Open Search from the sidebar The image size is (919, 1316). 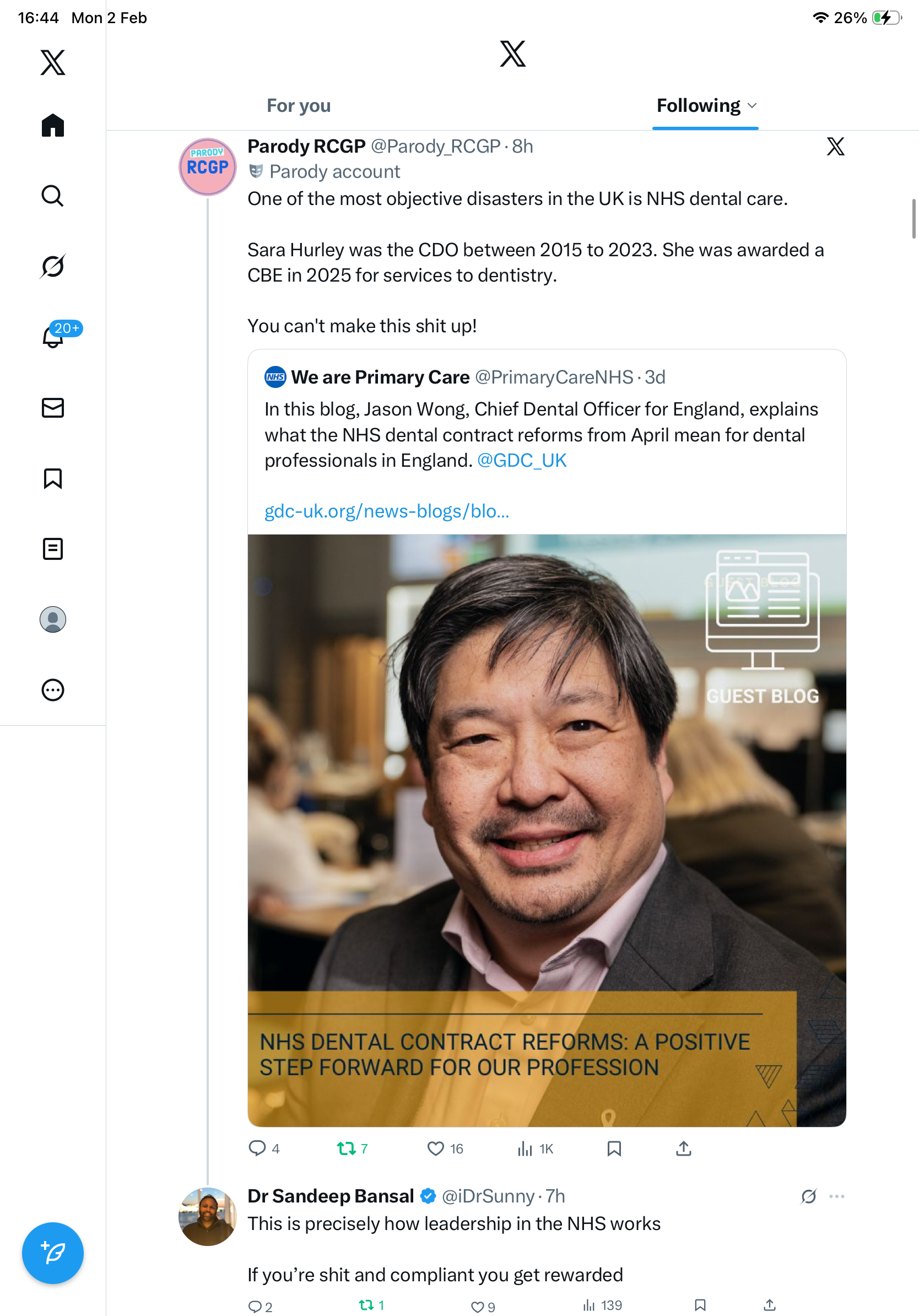pyautogui.click(x=53, y=196)
